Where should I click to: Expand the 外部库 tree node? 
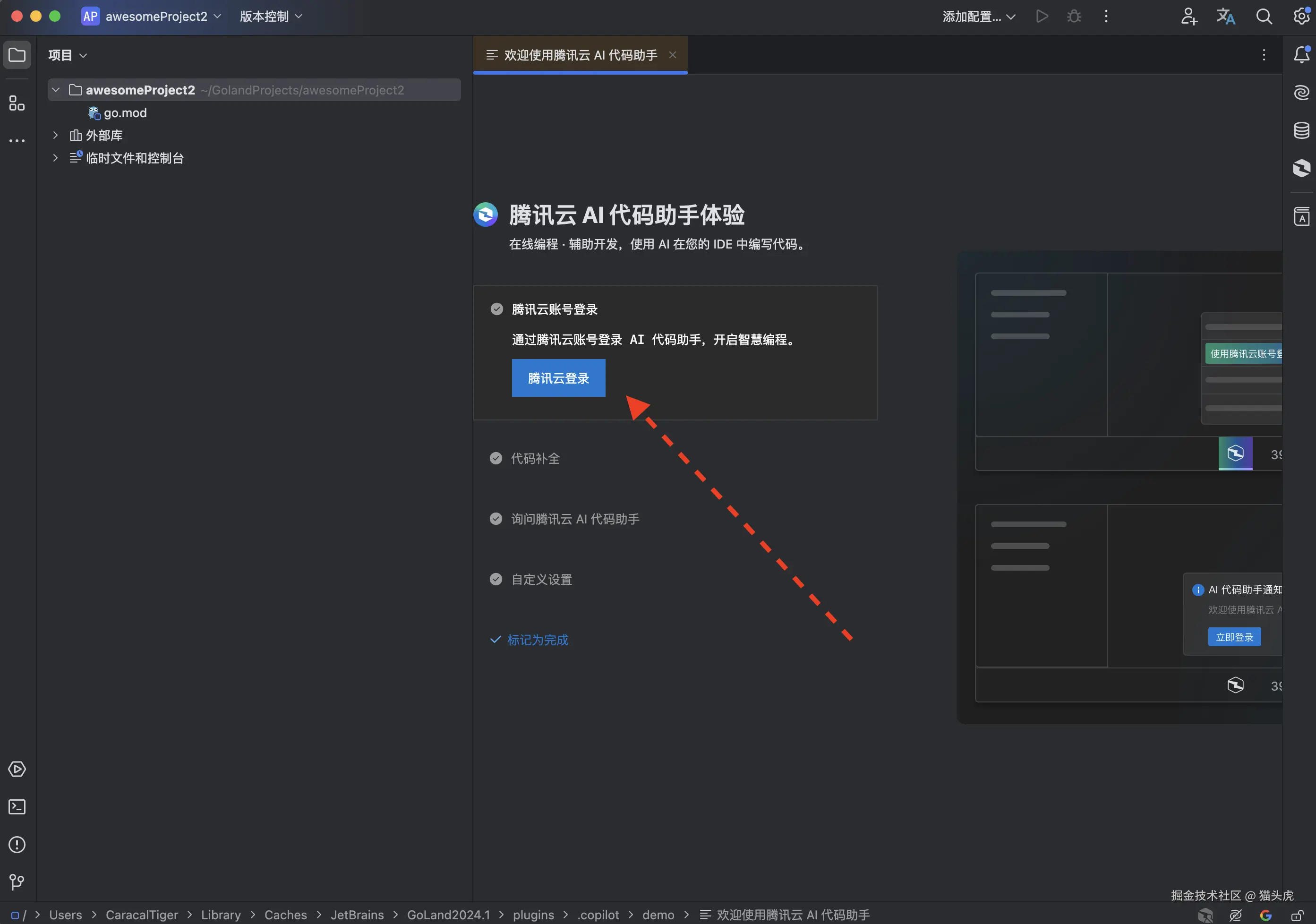tap(56, 135)
